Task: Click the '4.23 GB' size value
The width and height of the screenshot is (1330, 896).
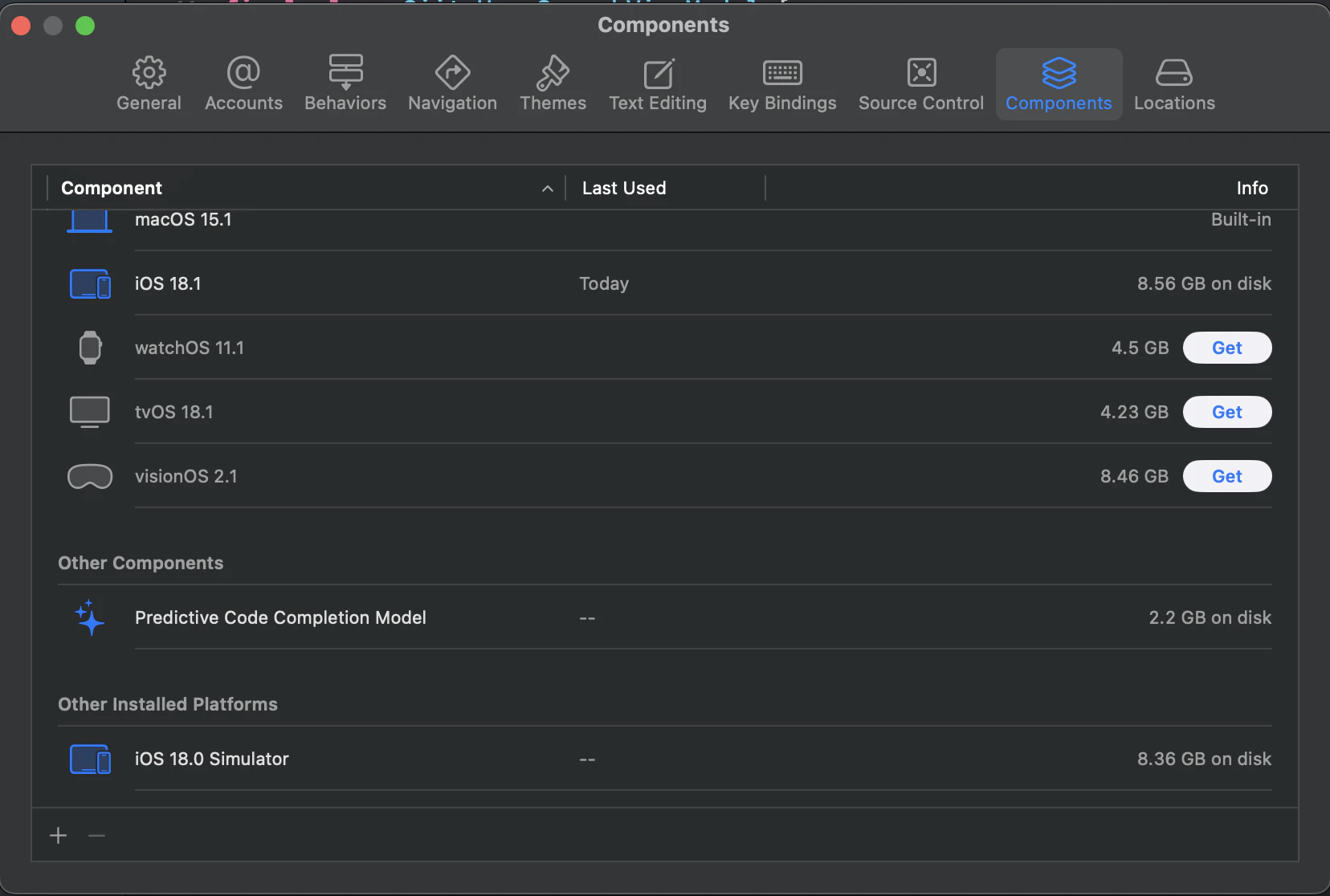Action: tap(1134, 412)
